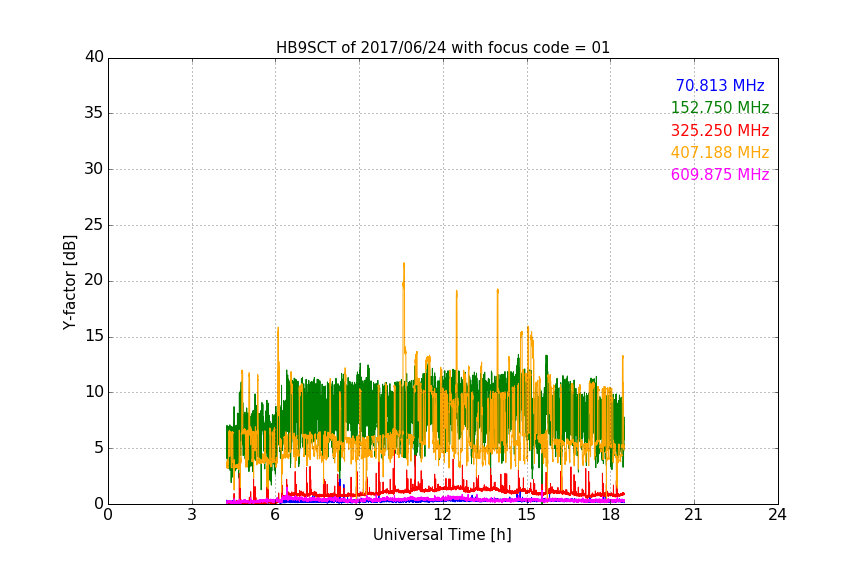This screenshot has height=576, width=864.
Task: Click the x-axis tick value 18
Action: (x=610, y=515)
